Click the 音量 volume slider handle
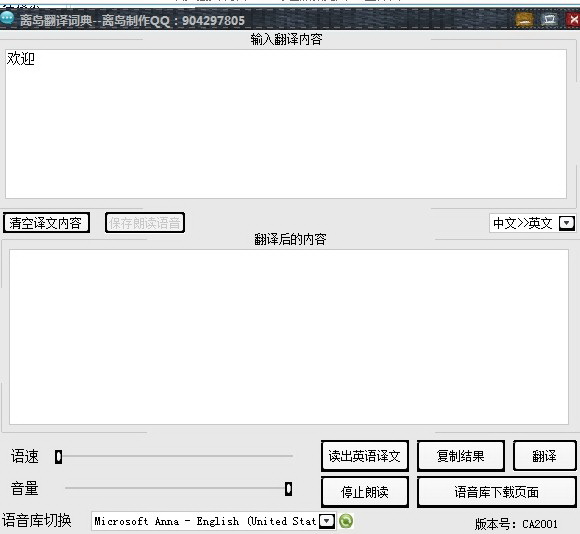 click(289, 489)
